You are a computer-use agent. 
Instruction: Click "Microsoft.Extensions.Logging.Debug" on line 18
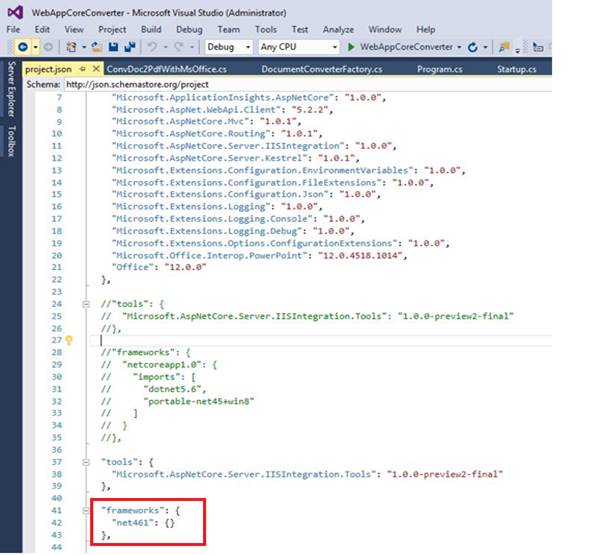[207, 232]
